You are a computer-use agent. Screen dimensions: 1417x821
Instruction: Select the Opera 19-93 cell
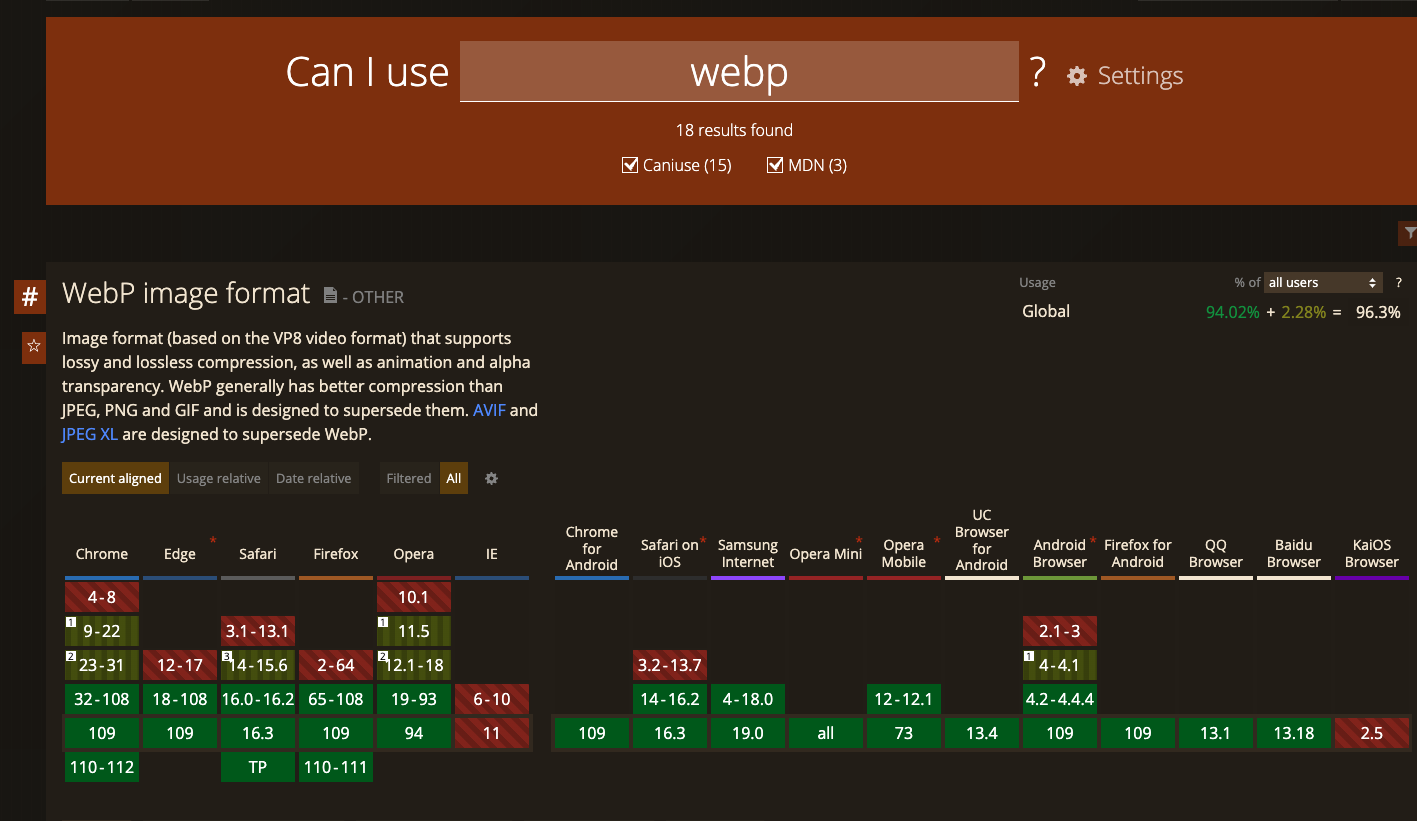click(414, 699)
